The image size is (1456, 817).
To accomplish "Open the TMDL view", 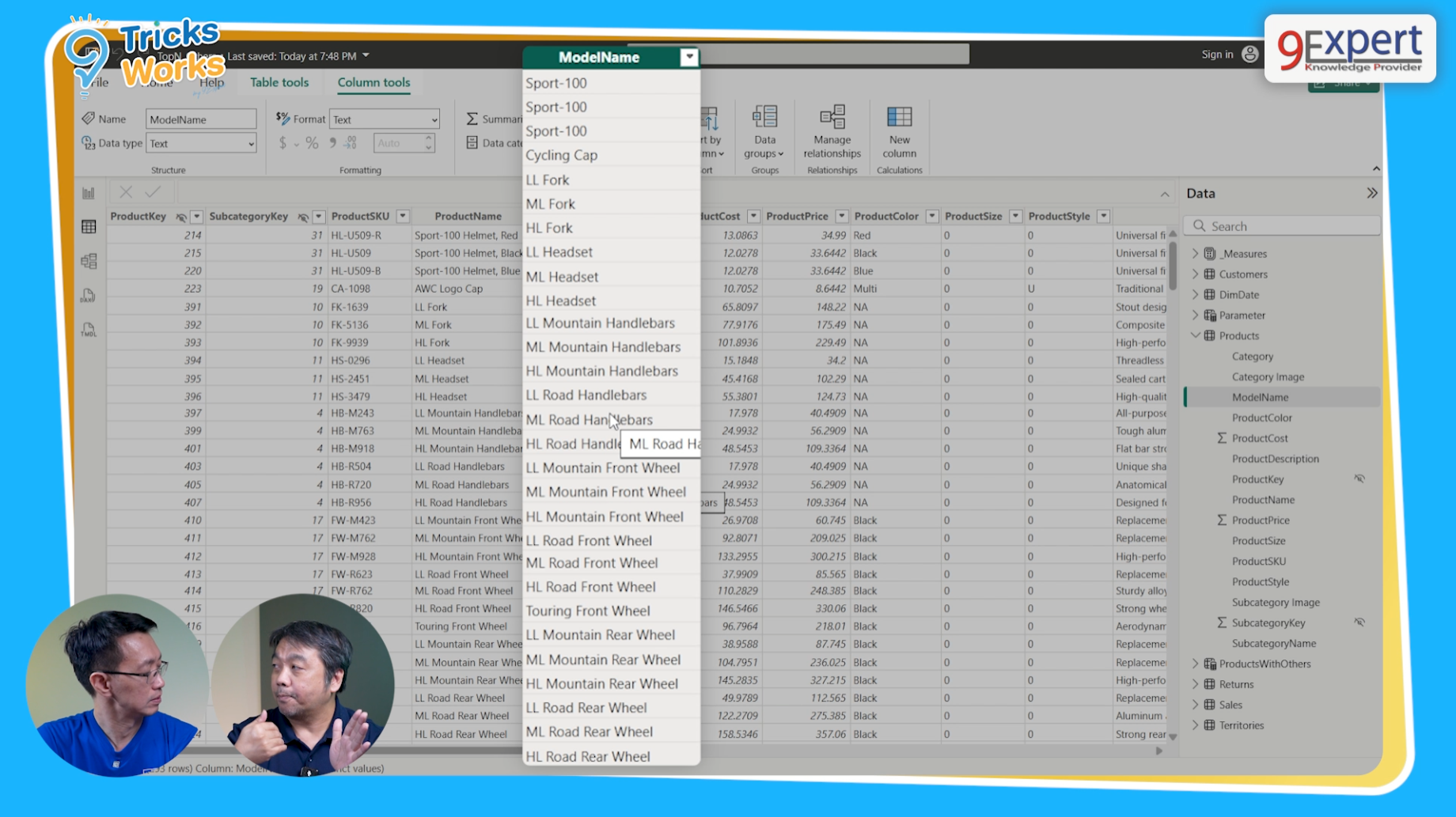I will click(88, 329).
